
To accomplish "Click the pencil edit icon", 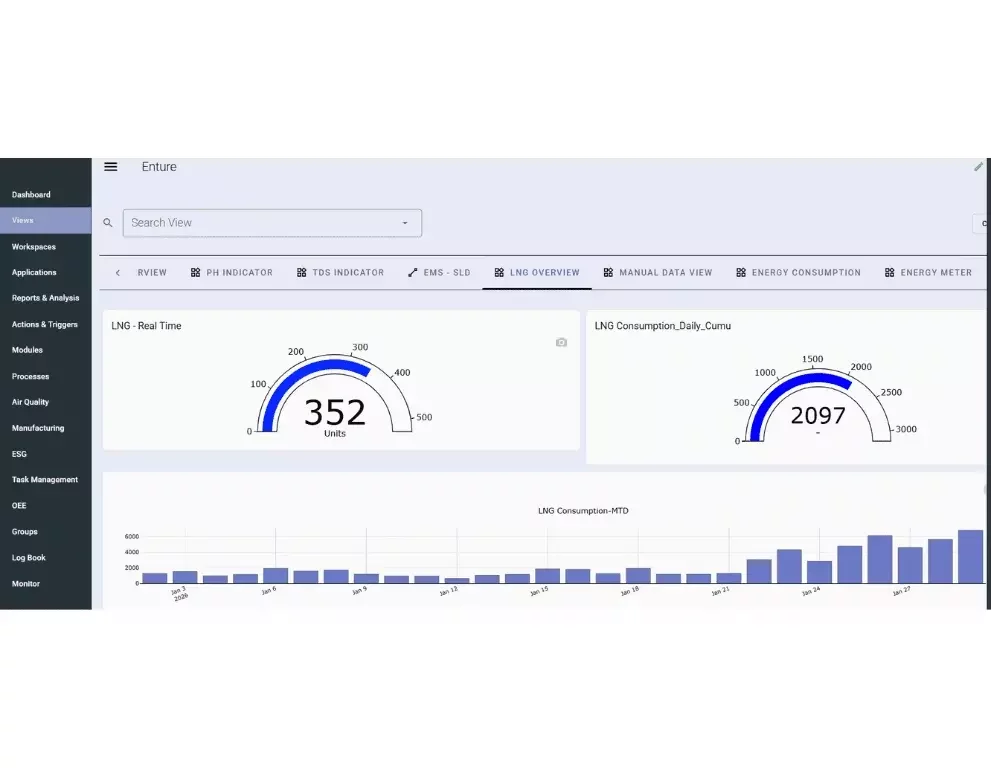I will [978, 167].
